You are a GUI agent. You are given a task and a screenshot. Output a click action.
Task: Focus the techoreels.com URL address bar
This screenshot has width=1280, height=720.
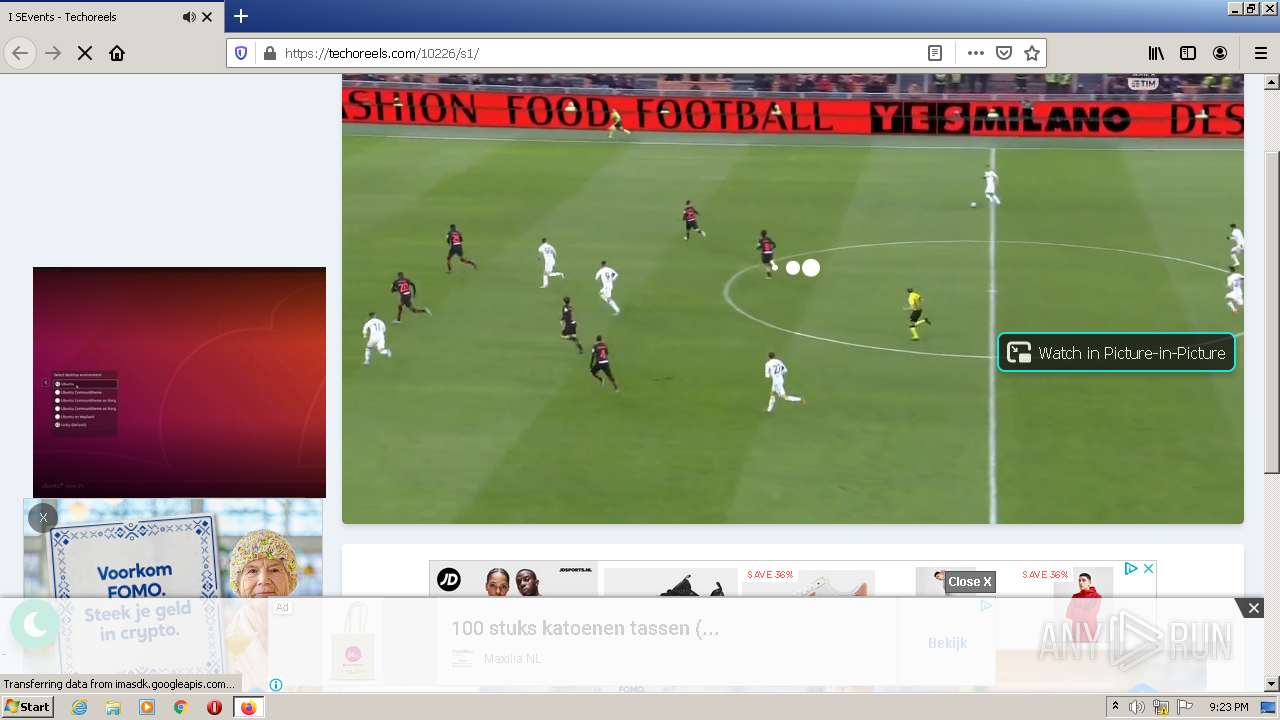coord(600,53)
